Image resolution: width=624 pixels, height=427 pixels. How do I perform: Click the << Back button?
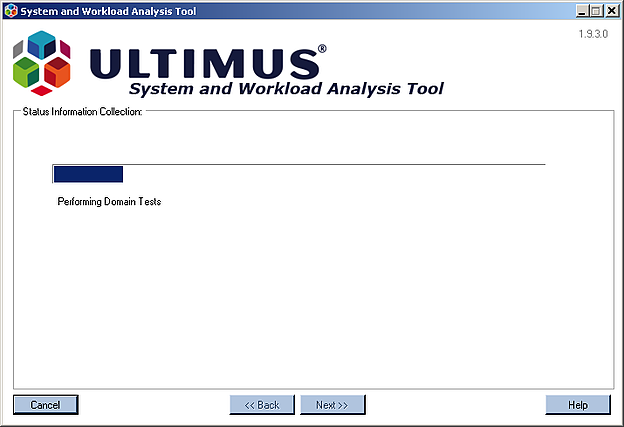click(262, 405)
